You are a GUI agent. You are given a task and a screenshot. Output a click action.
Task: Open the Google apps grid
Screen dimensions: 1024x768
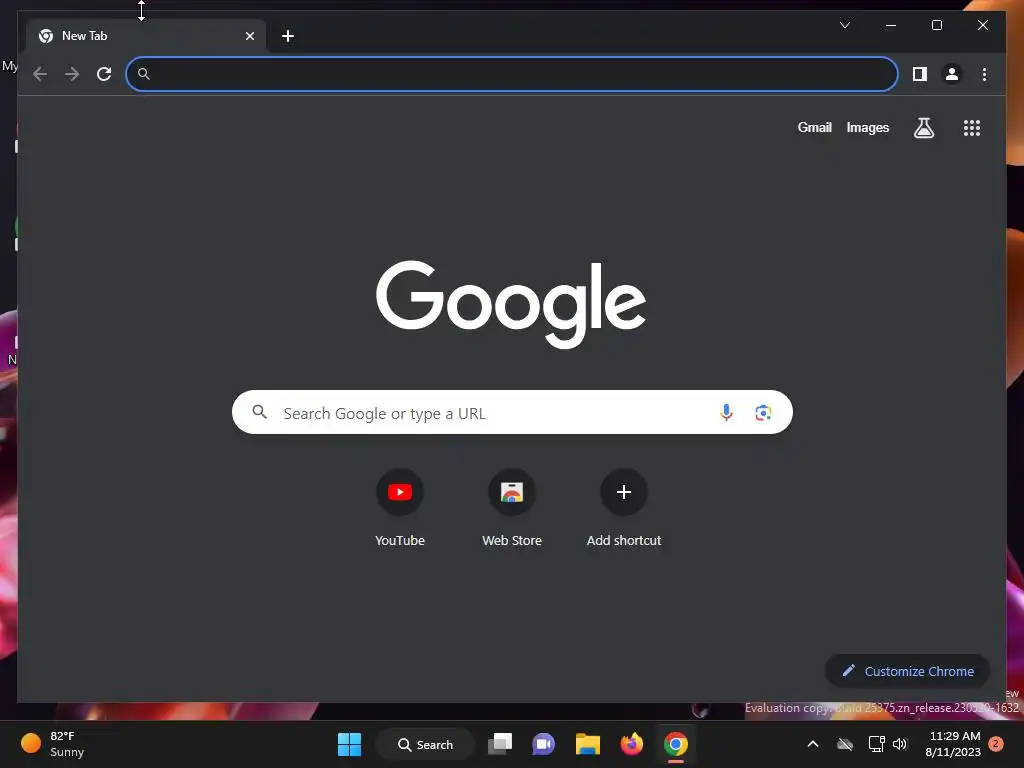[x=972, y=127]
